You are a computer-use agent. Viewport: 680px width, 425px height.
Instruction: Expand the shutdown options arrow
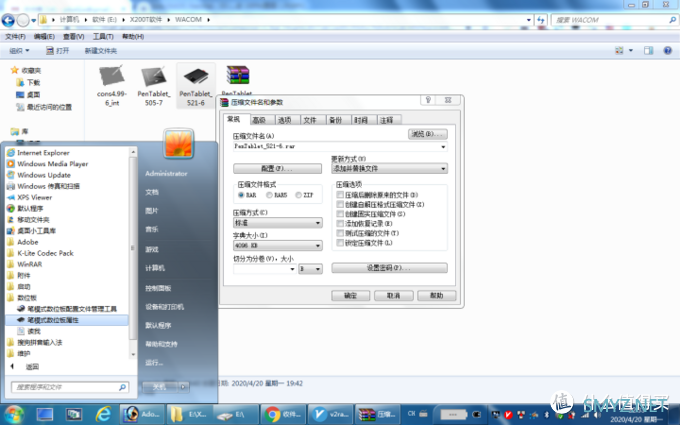[183, 387]
